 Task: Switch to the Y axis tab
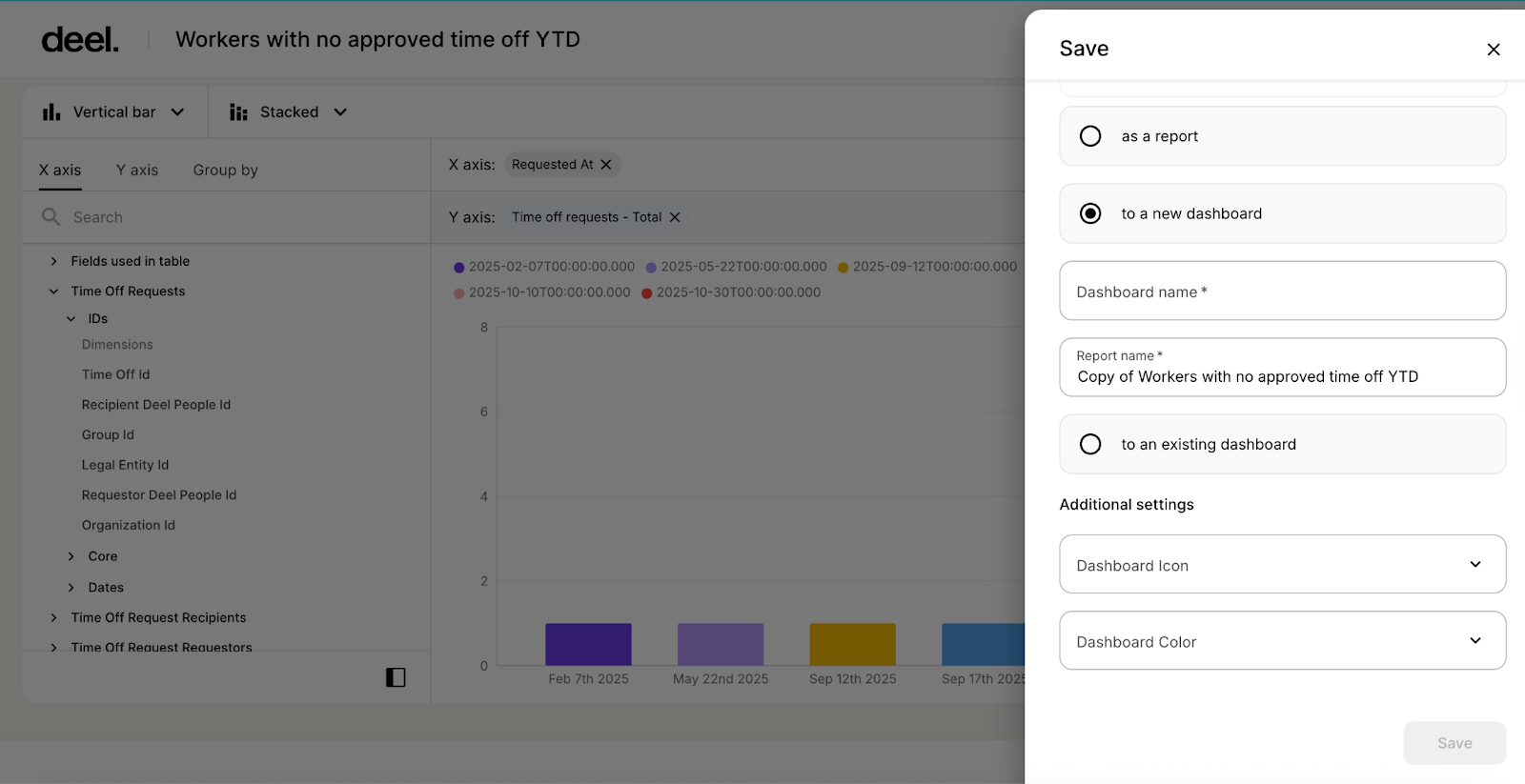(x=137, y=170)
